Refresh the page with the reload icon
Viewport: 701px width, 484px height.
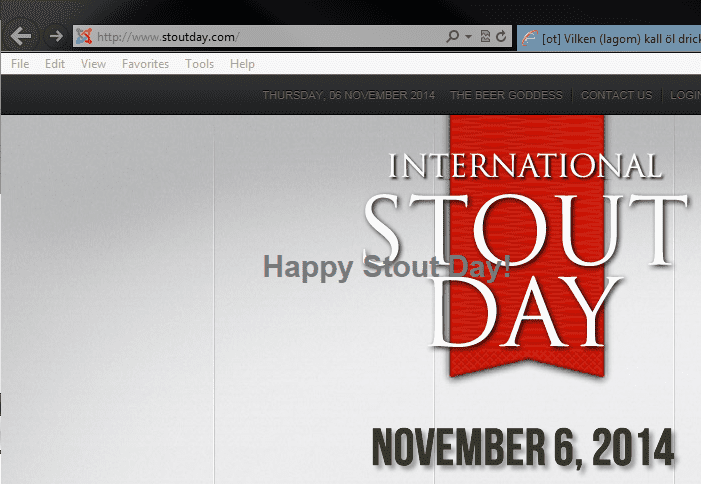pyautogui.click(x=501, y=36)
